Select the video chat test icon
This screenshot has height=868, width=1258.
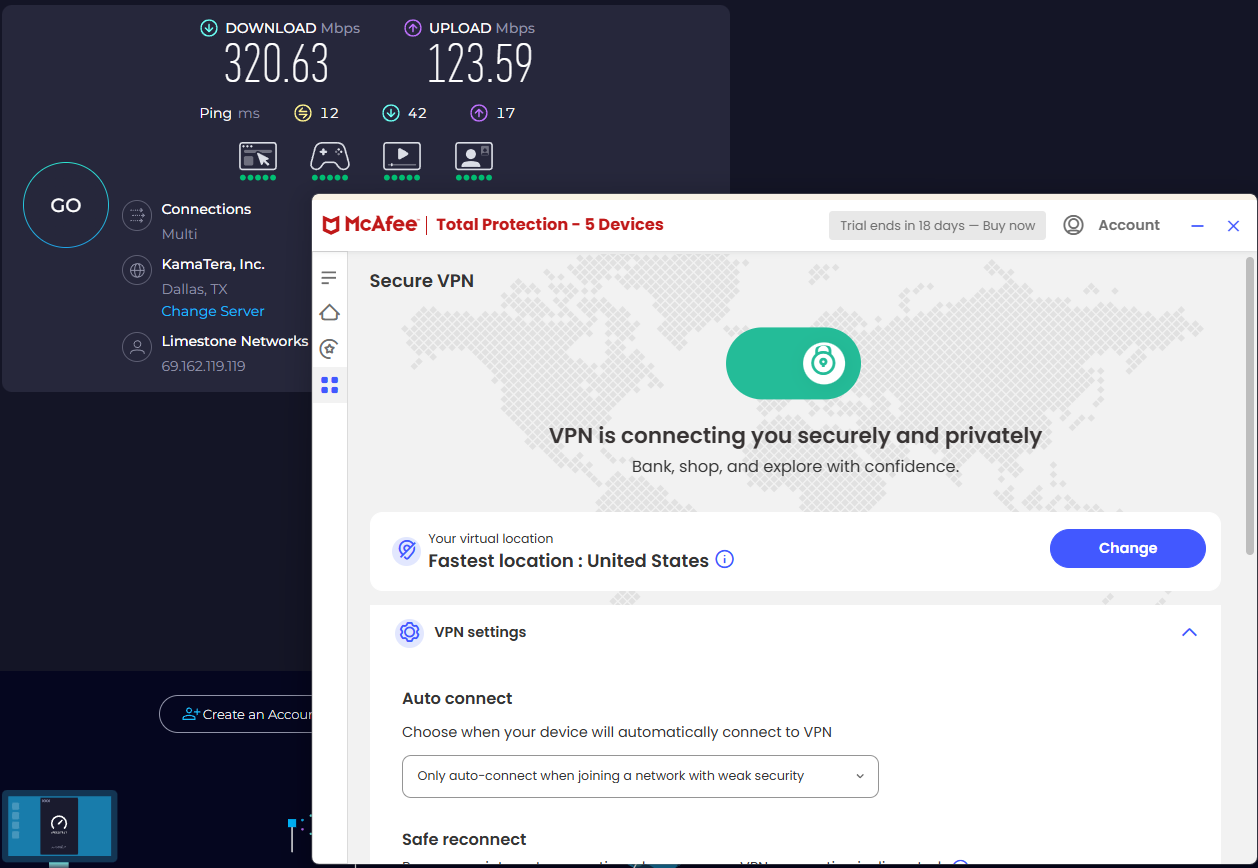(473, 158)
